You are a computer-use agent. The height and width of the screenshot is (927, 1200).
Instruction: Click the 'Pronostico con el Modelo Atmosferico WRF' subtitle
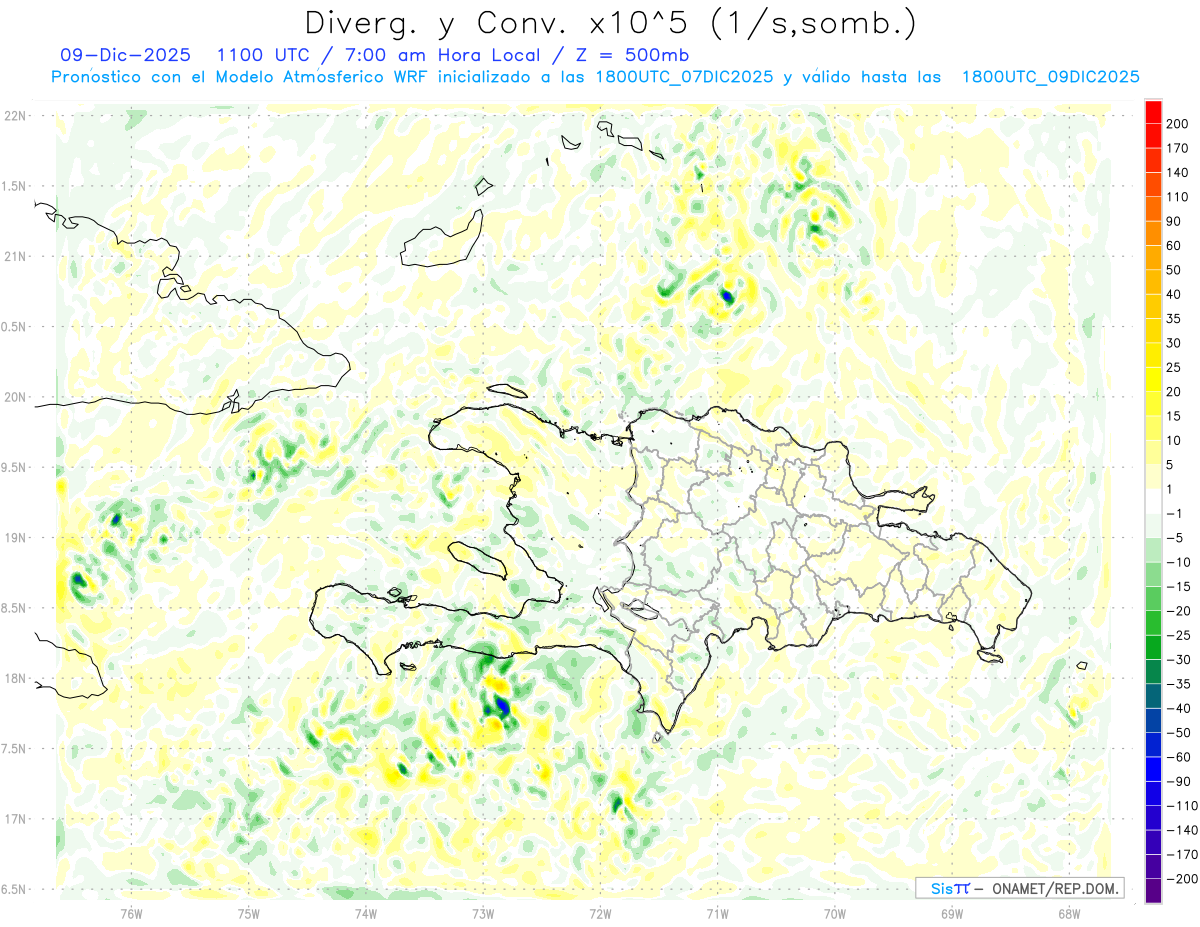point(241,77)
